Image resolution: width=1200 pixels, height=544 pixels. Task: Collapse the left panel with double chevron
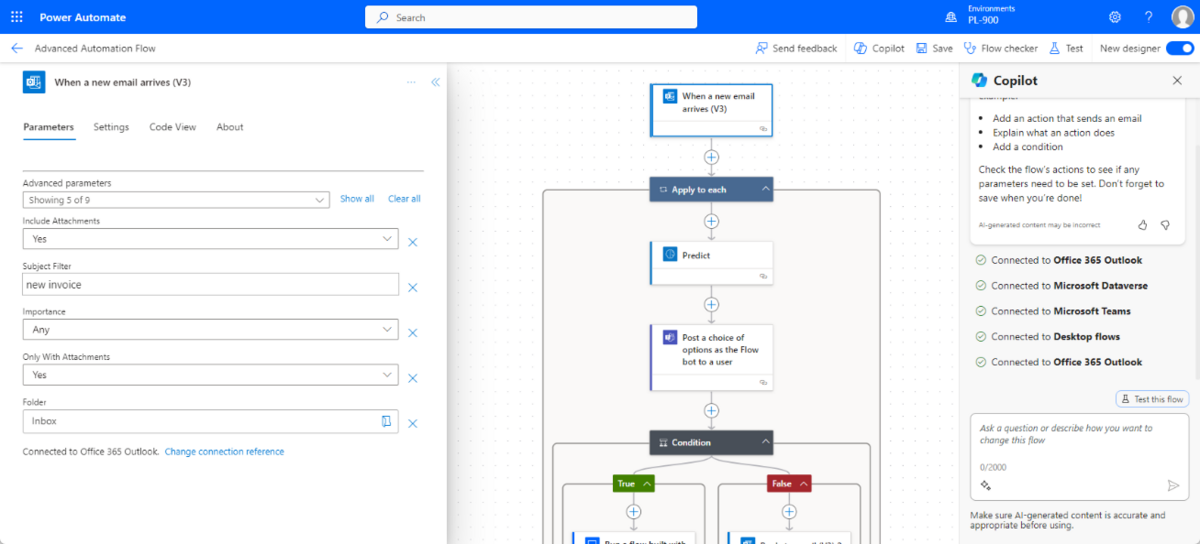435,82
